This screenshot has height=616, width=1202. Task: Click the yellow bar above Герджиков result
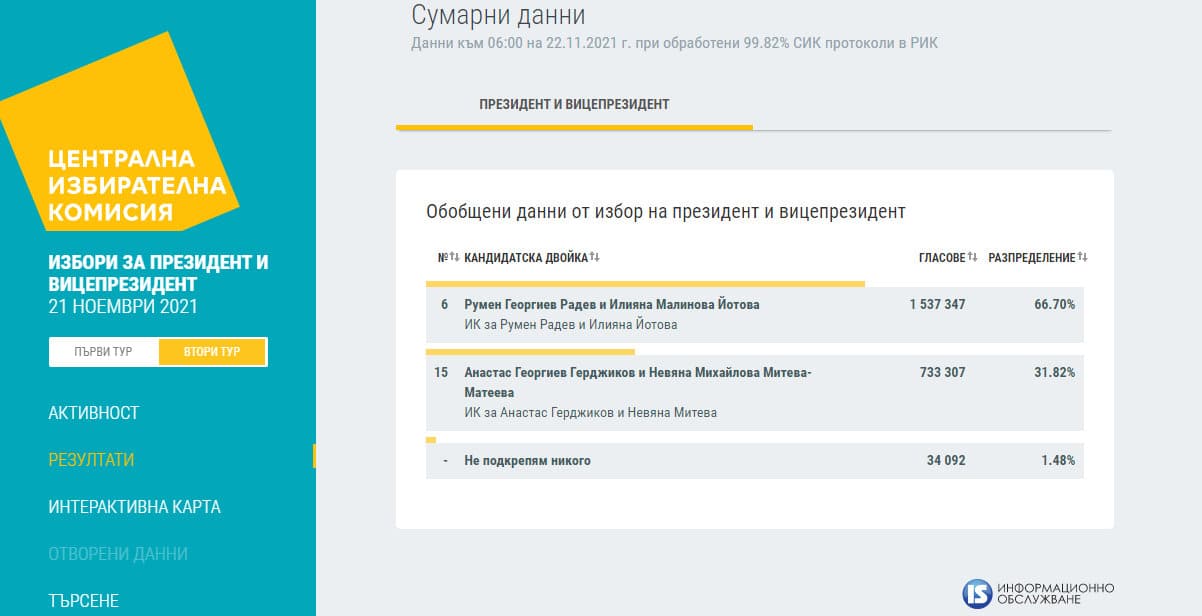(x=530, y=352)
